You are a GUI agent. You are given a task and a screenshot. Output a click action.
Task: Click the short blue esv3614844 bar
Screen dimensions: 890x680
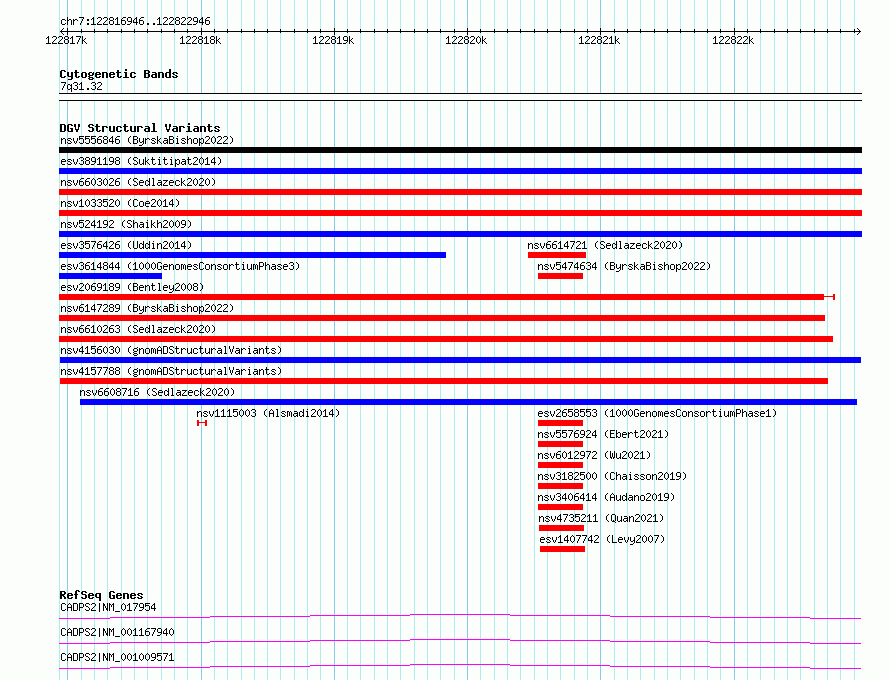tap(111, 276)
